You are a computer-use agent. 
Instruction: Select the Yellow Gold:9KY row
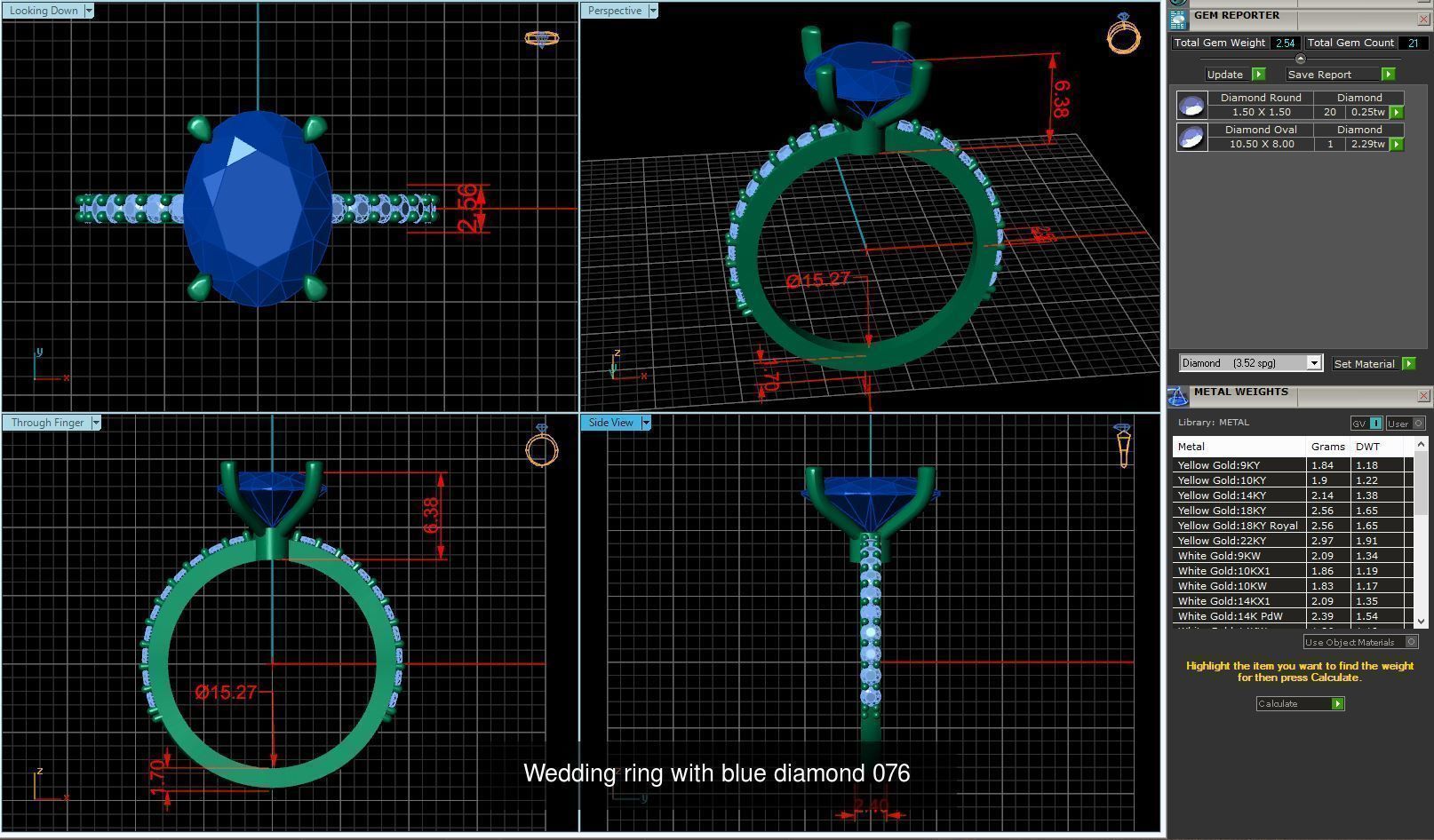pyautogui.click(x=1293, y=465)
